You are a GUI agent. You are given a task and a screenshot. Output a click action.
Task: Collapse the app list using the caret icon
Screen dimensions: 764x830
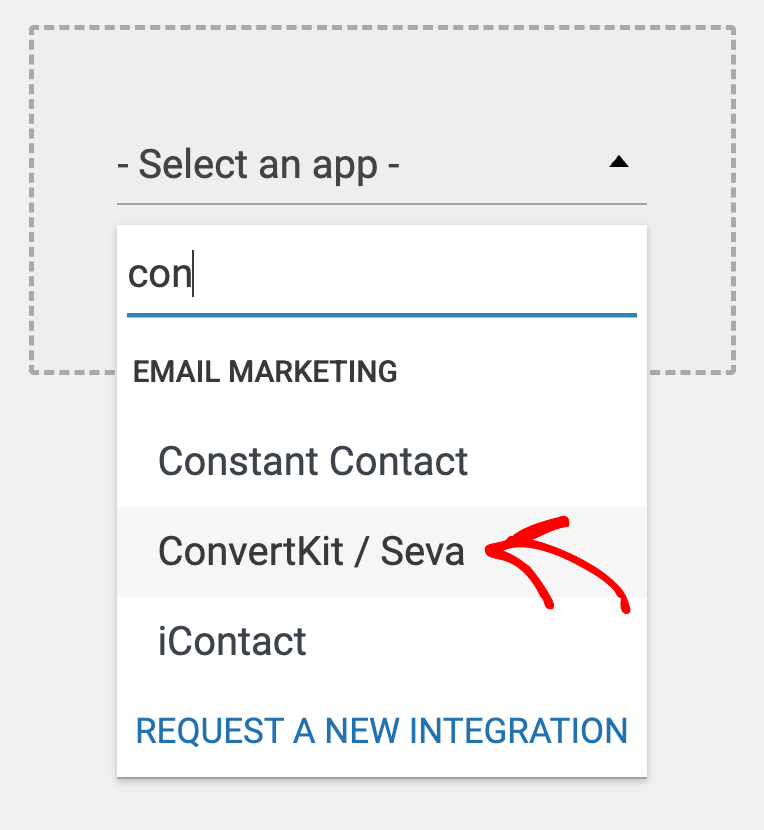click(619, 162)
